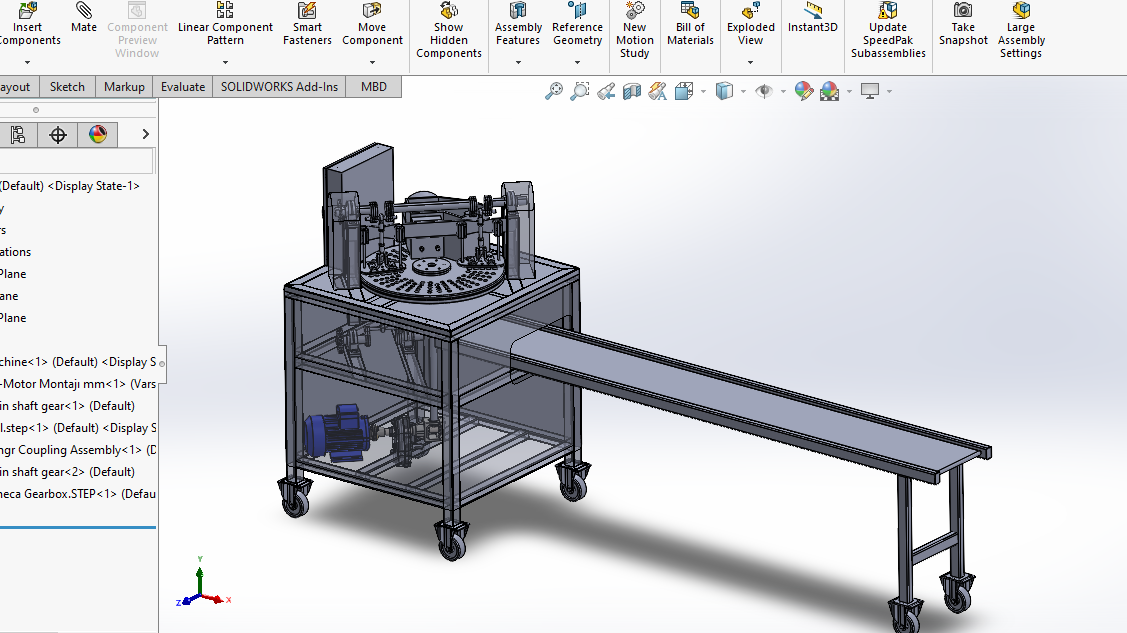Open the Bill of Materials tool
The width and height of the screenshot is (1127, 633).
click(690, 24)
